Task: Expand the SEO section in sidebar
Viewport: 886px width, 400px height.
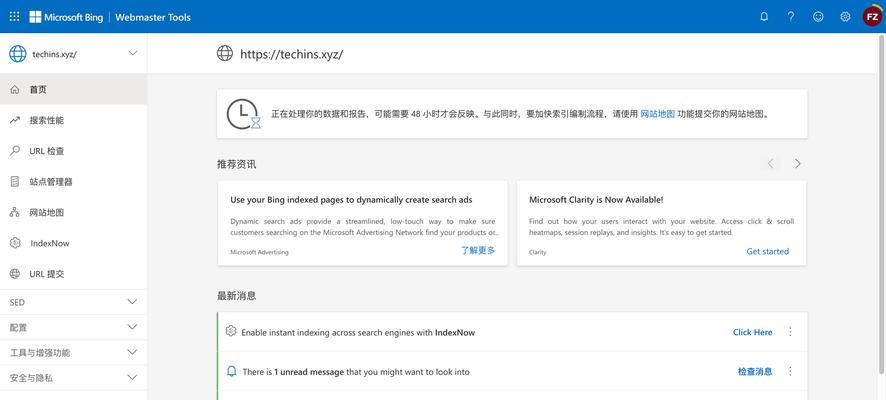Action: click(x=73, y=302)
